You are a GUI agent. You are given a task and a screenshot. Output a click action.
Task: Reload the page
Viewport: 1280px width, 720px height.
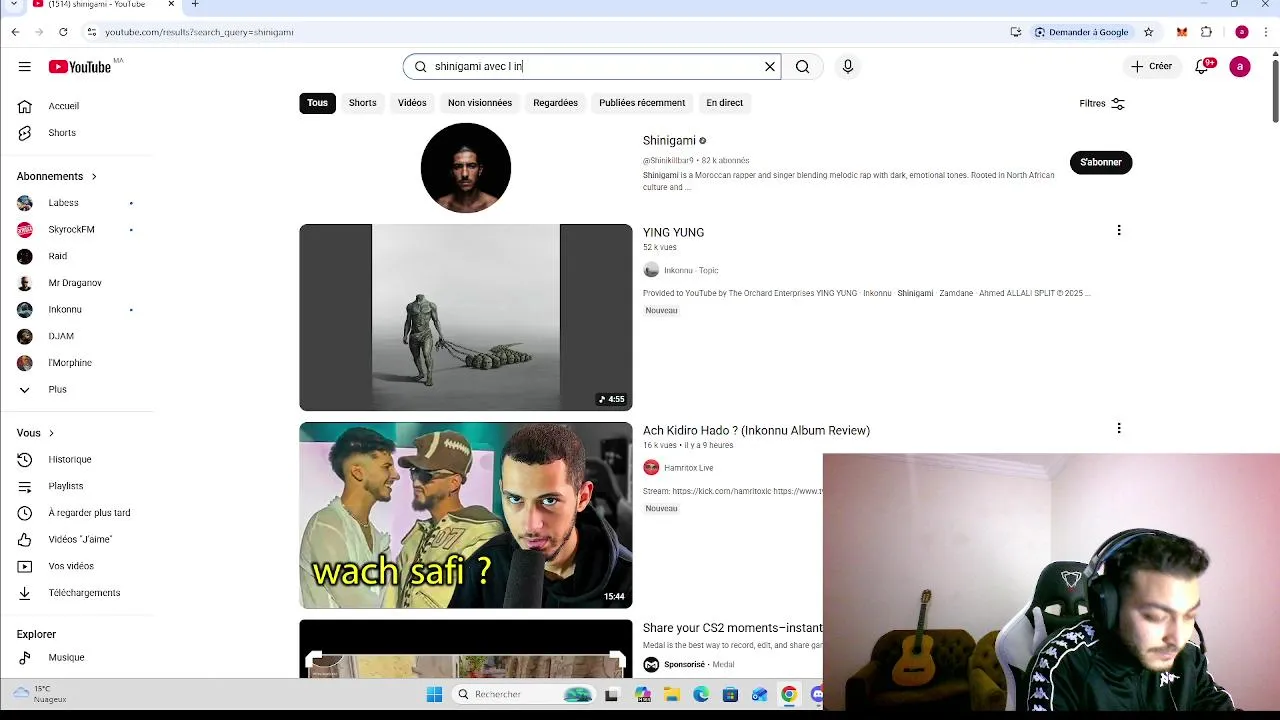[63, 32]
